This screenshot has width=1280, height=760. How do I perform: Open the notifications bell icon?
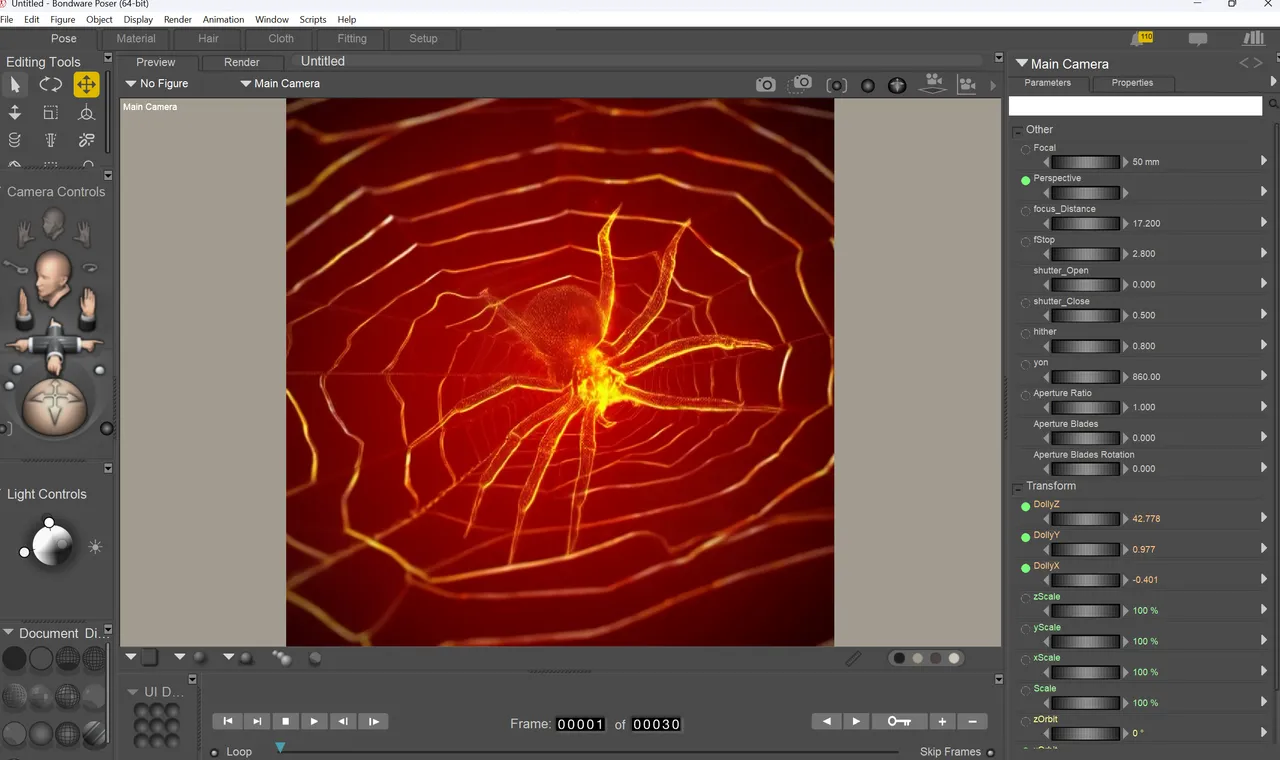click(1141, 38)
